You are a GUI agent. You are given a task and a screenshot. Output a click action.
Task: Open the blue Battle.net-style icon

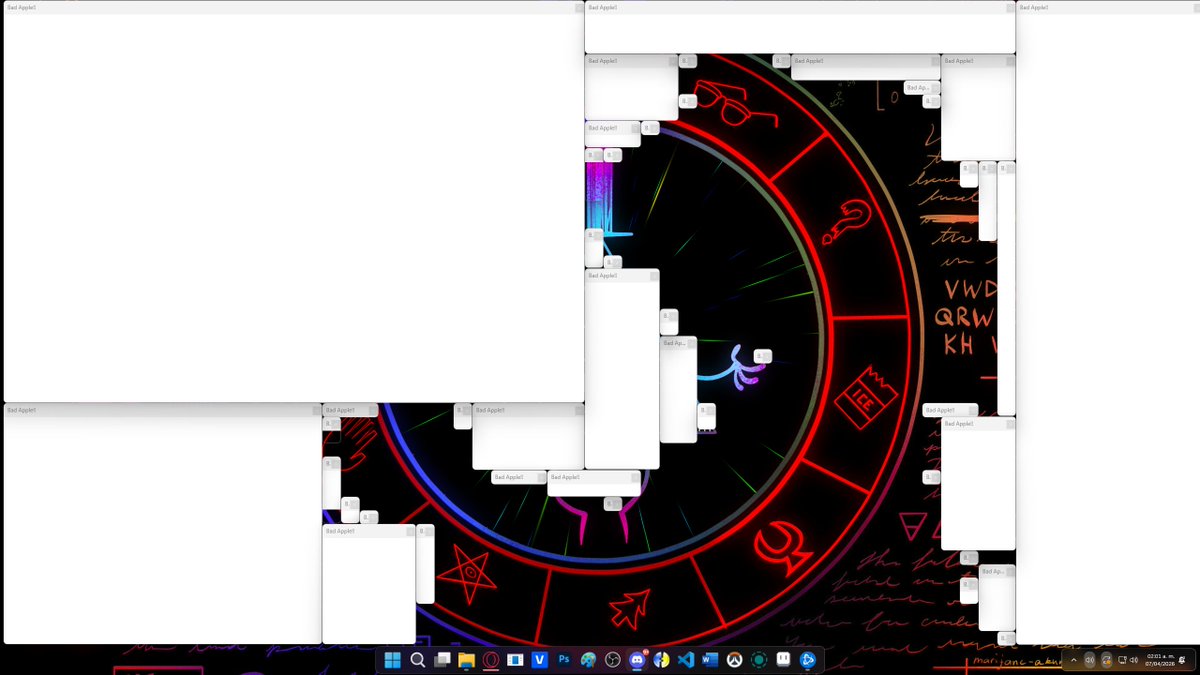807,660
